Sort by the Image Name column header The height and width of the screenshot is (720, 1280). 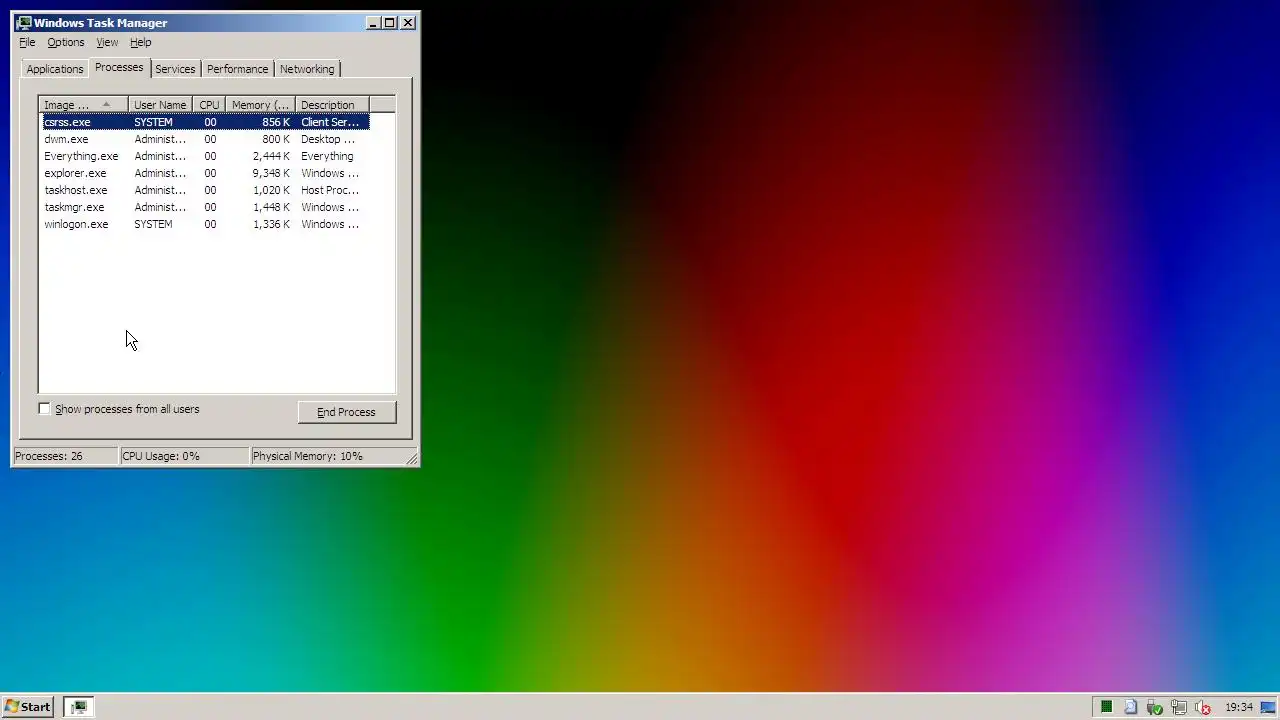84,105
